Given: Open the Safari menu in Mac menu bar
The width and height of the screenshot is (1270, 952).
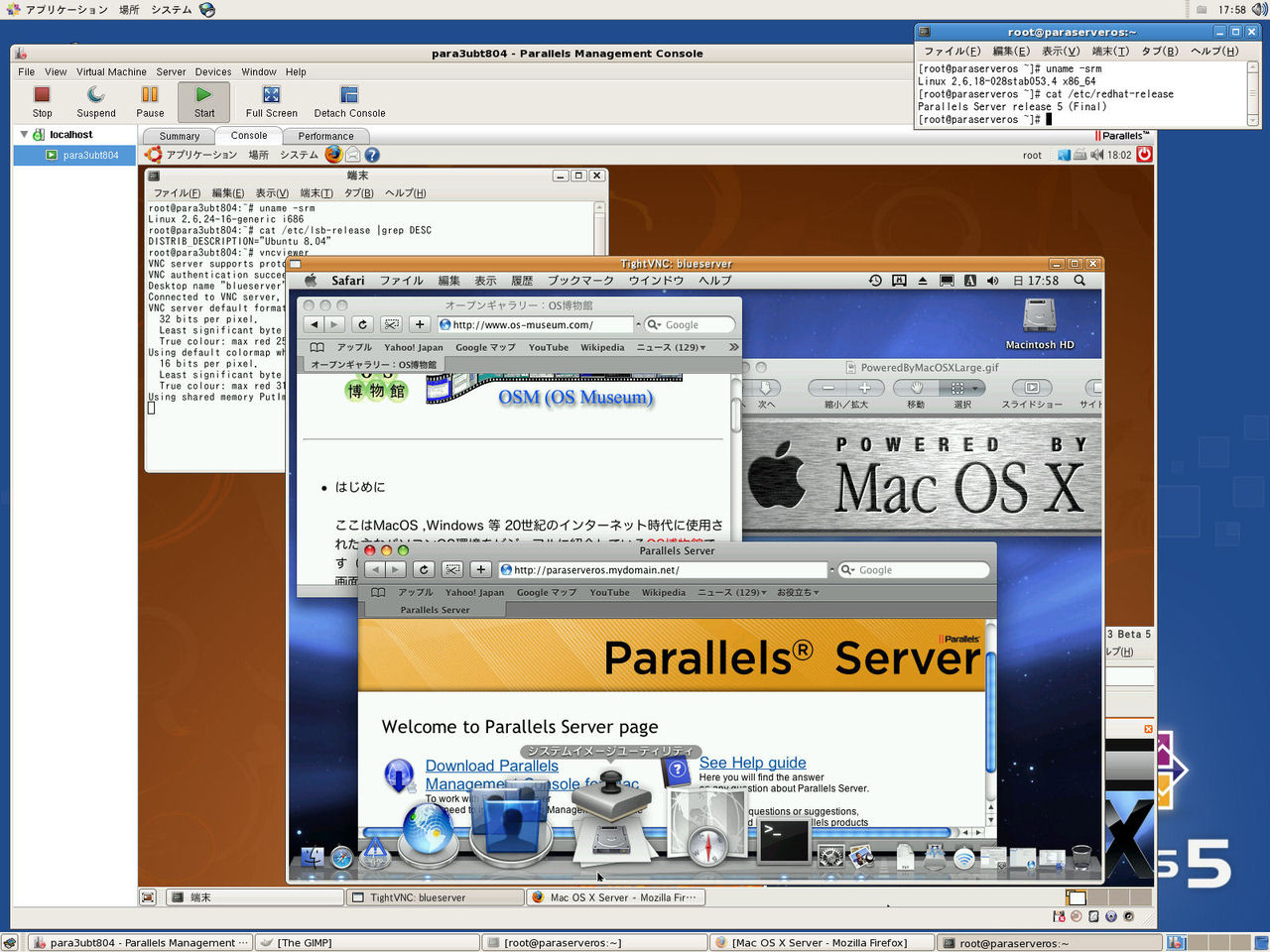Looking at the screenshot, I should point(348,281).
